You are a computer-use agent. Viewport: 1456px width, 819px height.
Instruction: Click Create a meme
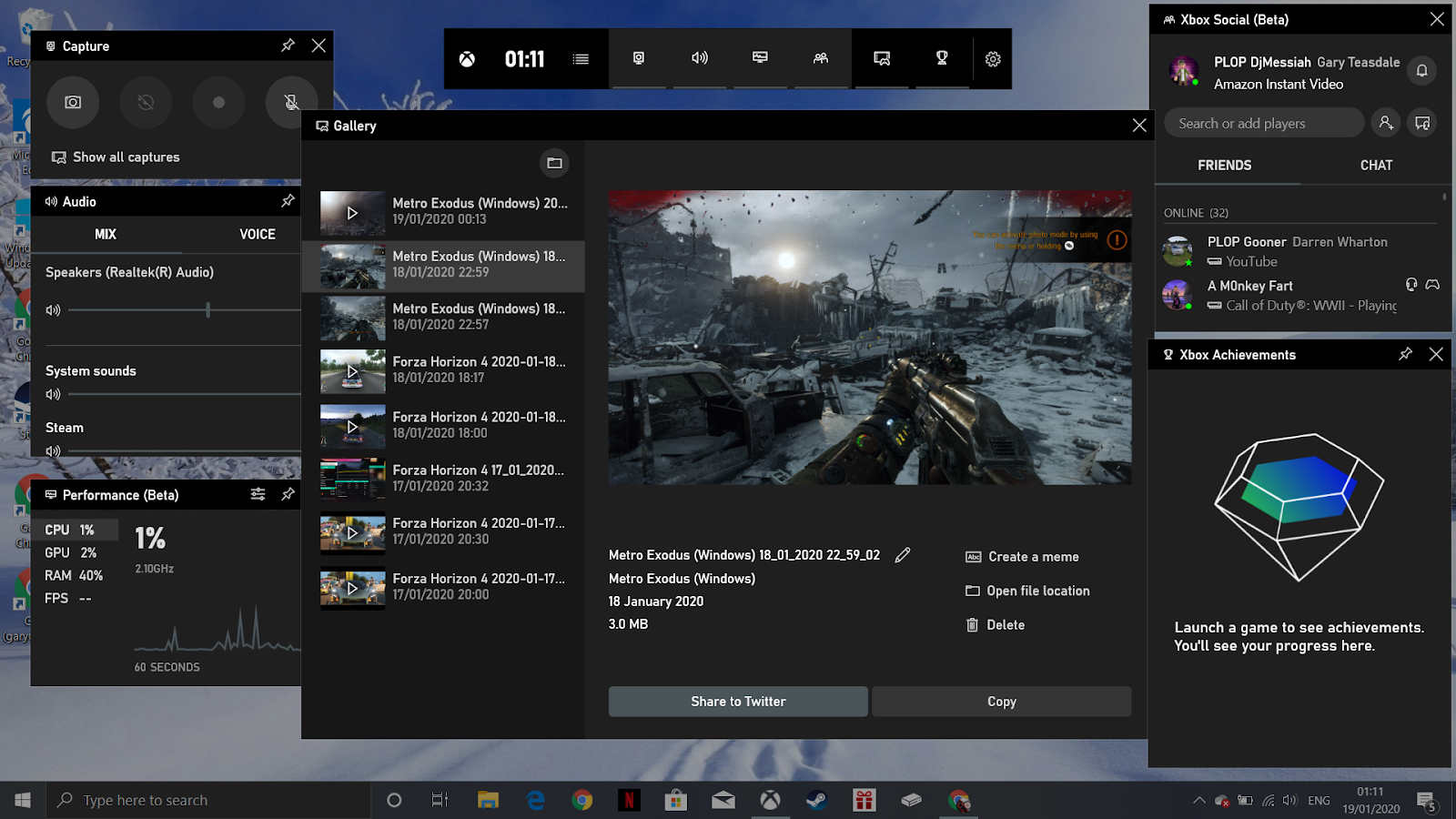point(1023,557)
